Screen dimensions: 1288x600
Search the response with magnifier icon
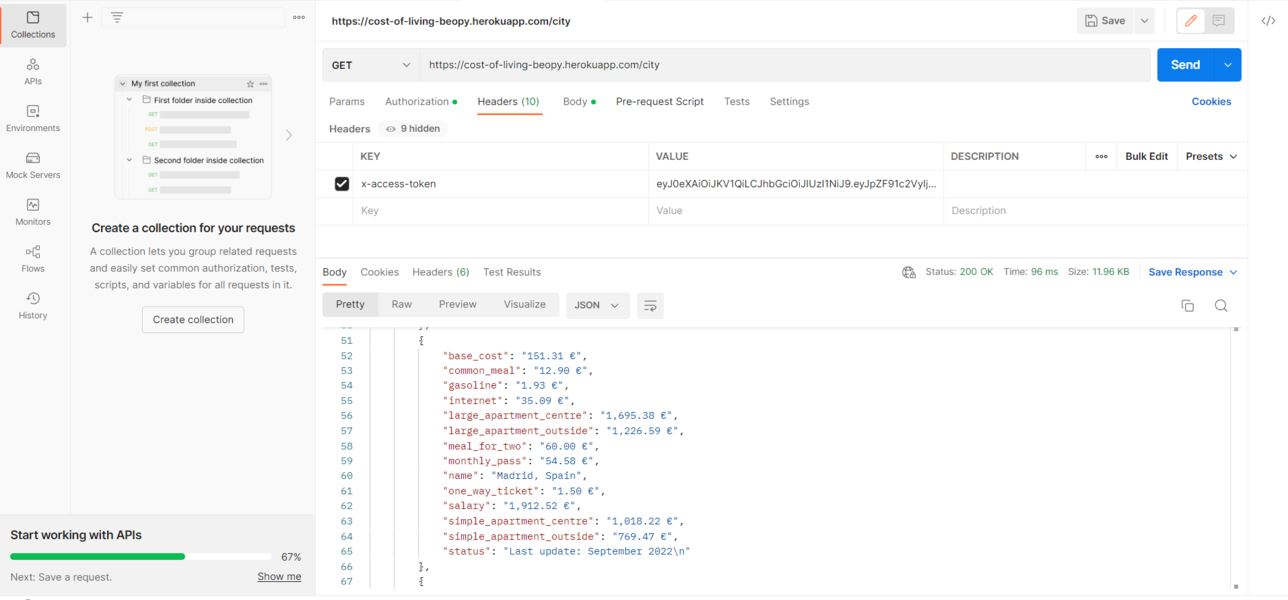tap(1221, 306)
